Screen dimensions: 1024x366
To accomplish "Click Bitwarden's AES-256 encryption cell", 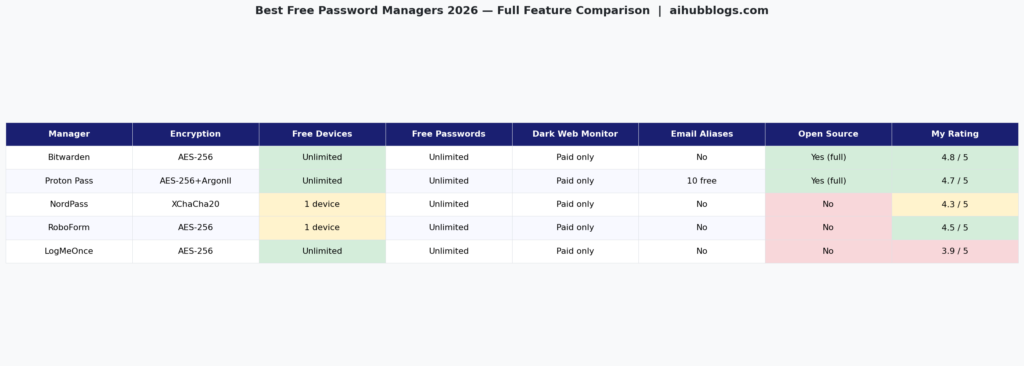I will (x=196, y=158).
